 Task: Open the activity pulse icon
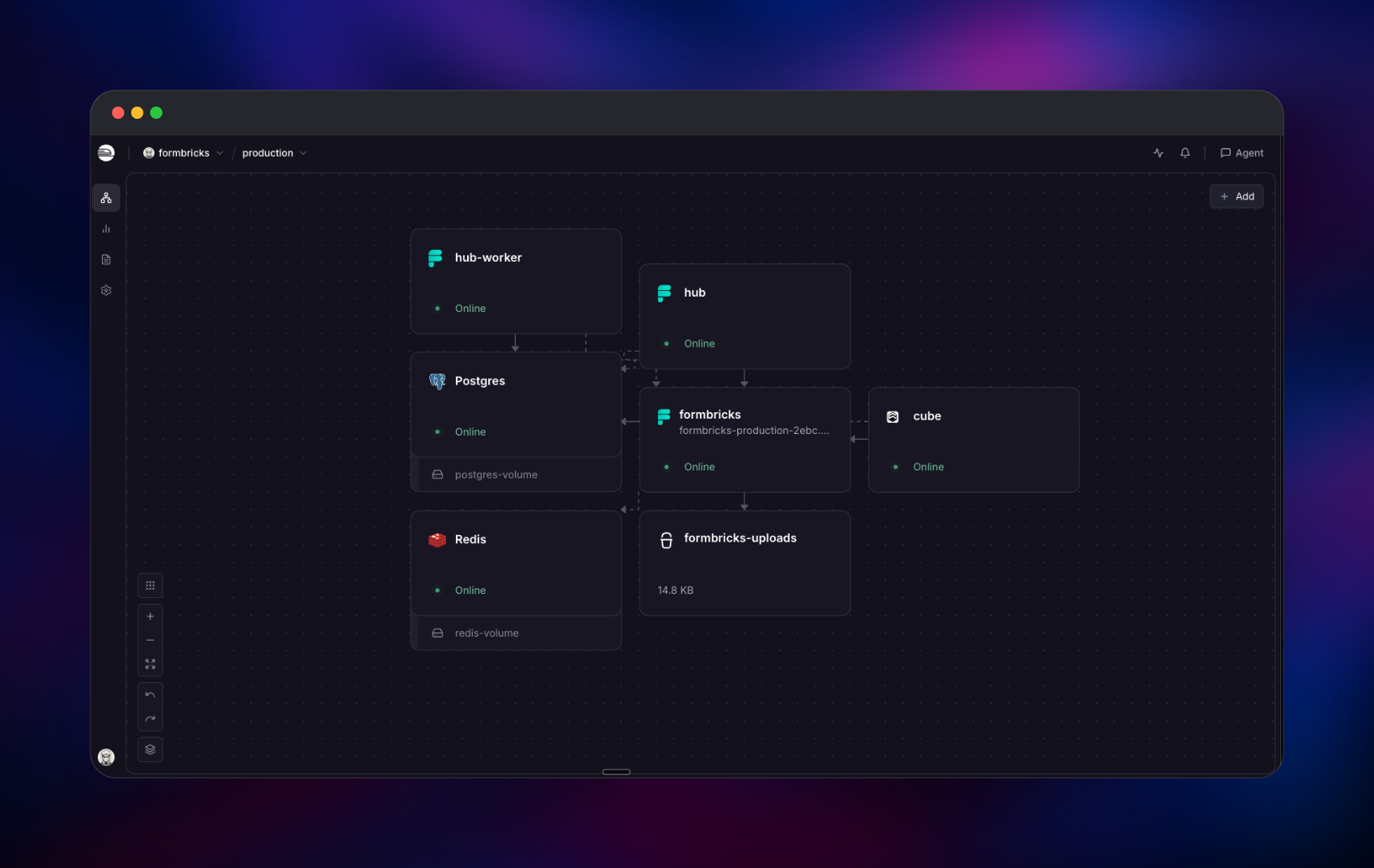tap(1158, 153)
